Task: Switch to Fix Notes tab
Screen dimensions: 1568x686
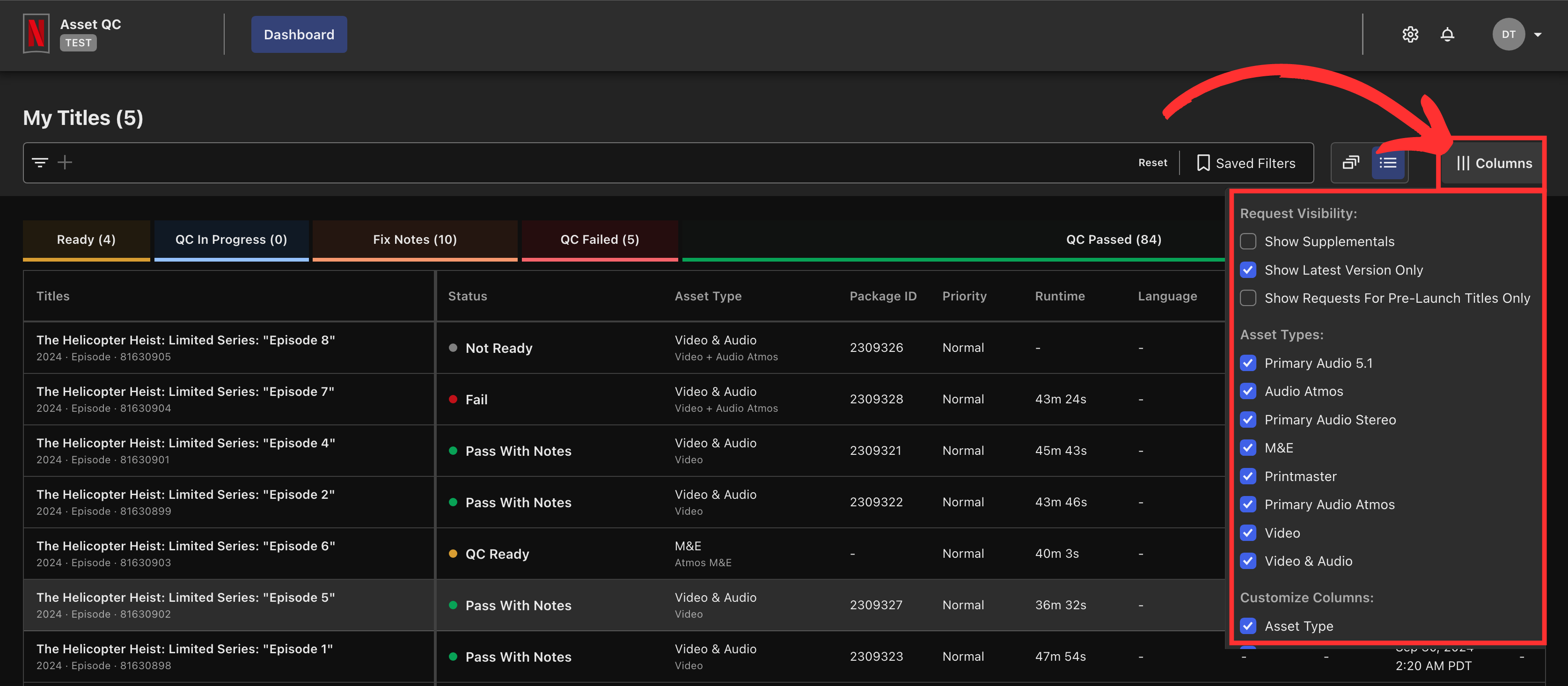Action: [x=415, y=239]
